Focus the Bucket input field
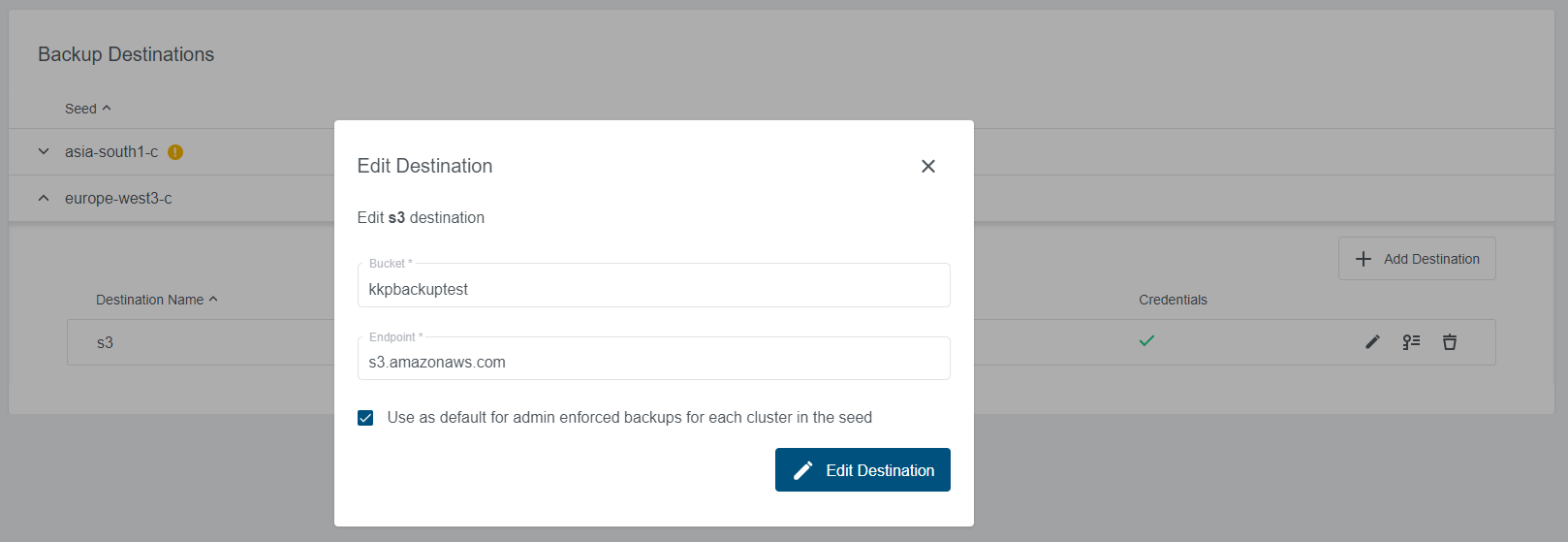The height and width of the screenshot is (542, 1568). click(653, 289)
